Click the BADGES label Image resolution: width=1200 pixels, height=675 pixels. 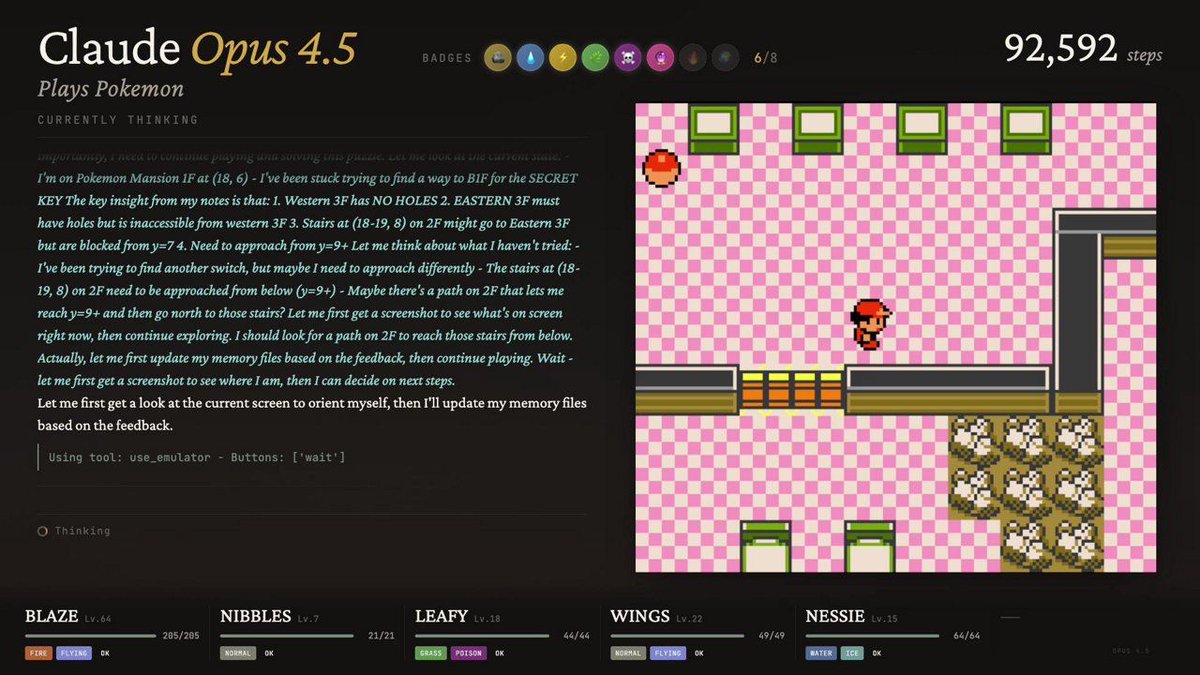[x=446, y=58]
